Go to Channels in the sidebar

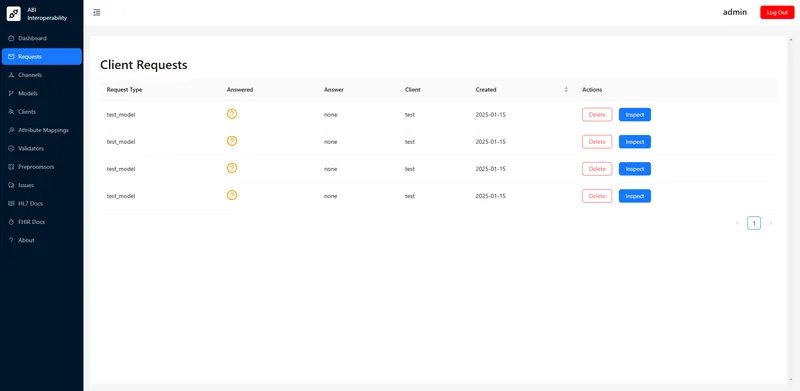tap(41, 75)
